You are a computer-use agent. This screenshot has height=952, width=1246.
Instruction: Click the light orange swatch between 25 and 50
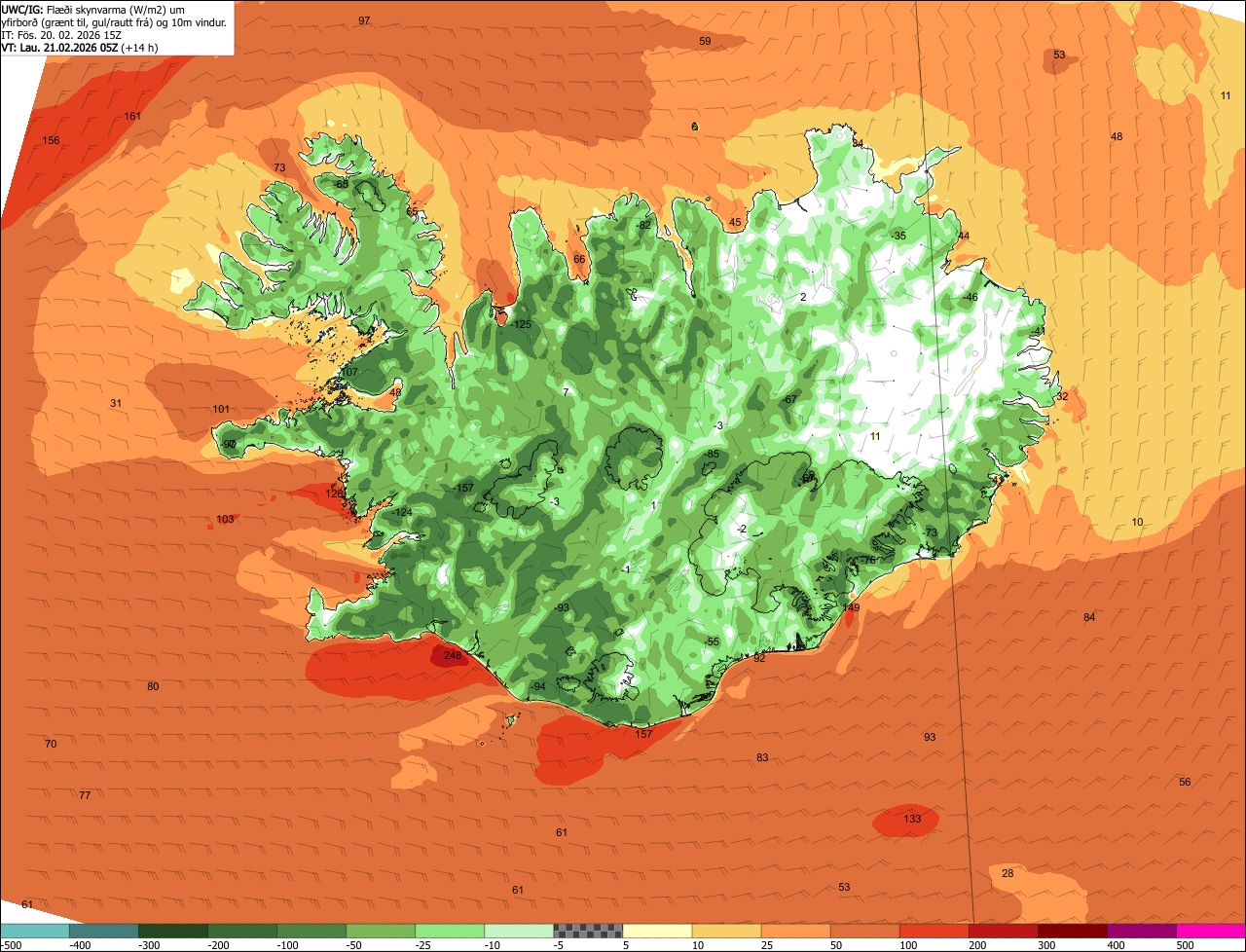795,931
